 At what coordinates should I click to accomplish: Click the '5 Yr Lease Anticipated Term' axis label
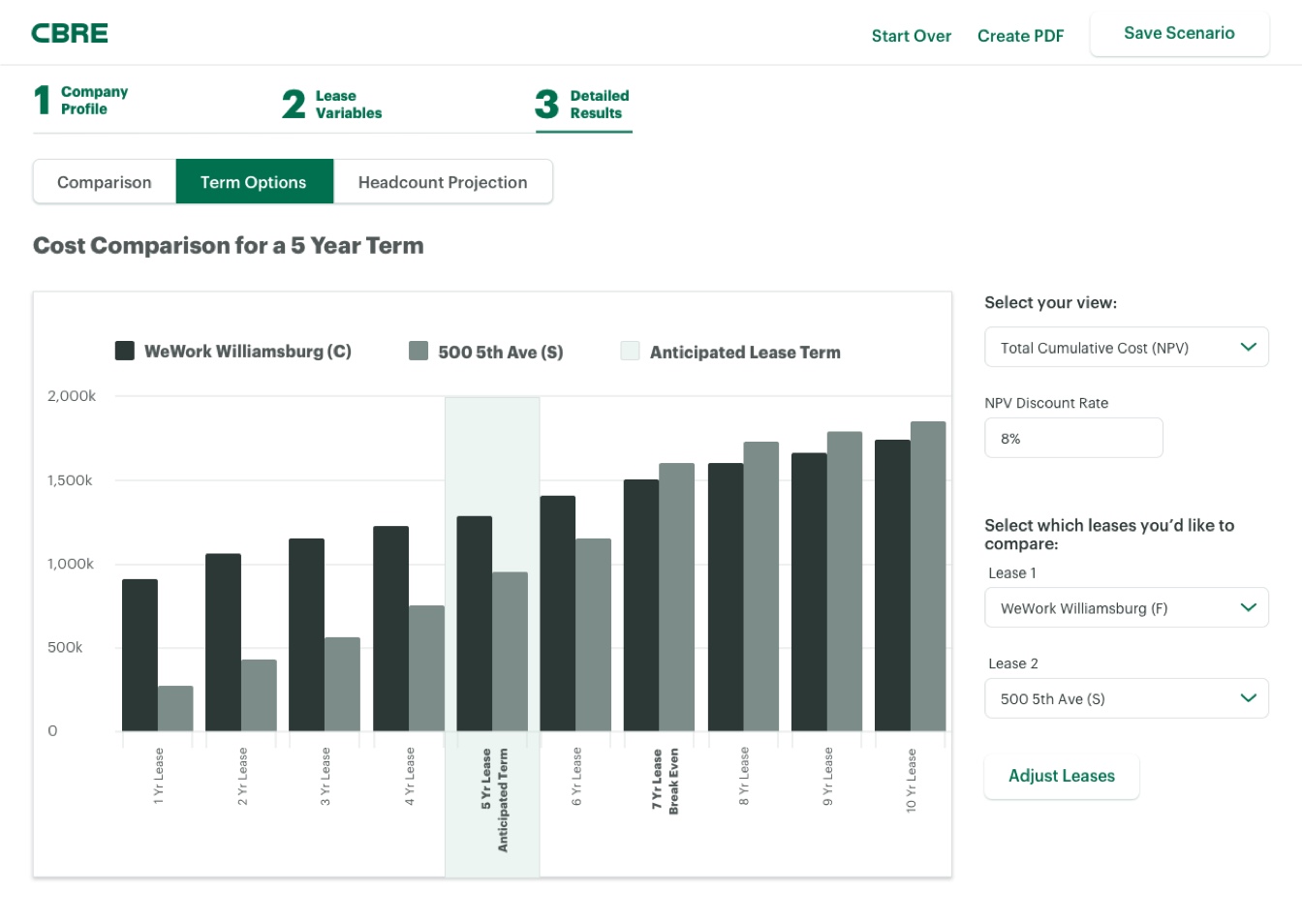click(494, 800)
